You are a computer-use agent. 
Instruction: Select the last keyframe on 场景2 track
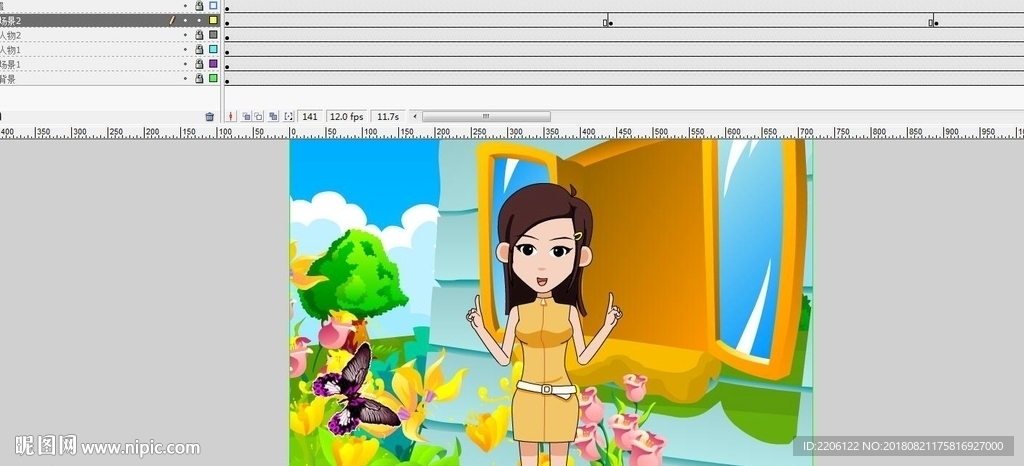point(936,23)
